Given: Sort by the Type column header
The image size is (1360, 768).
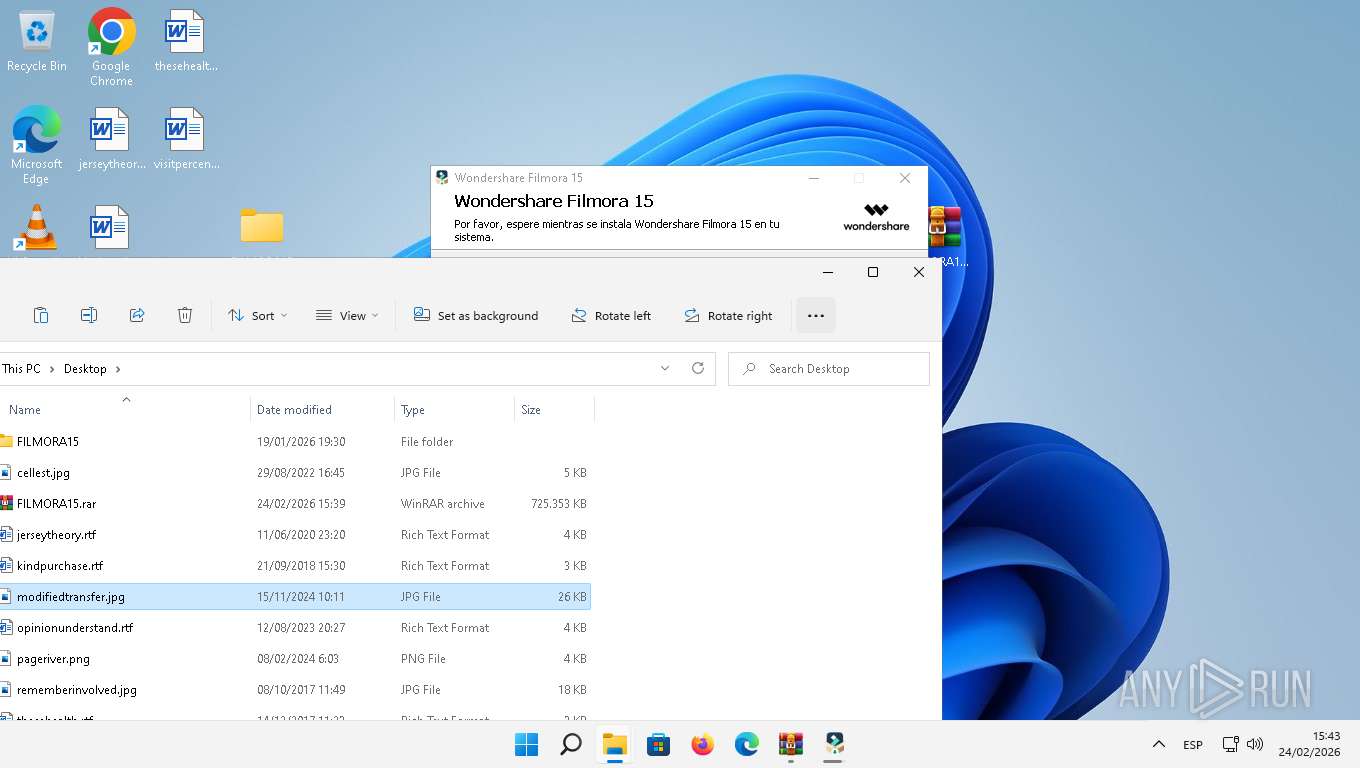Looking at the screenshot, I should click(454, 409).
